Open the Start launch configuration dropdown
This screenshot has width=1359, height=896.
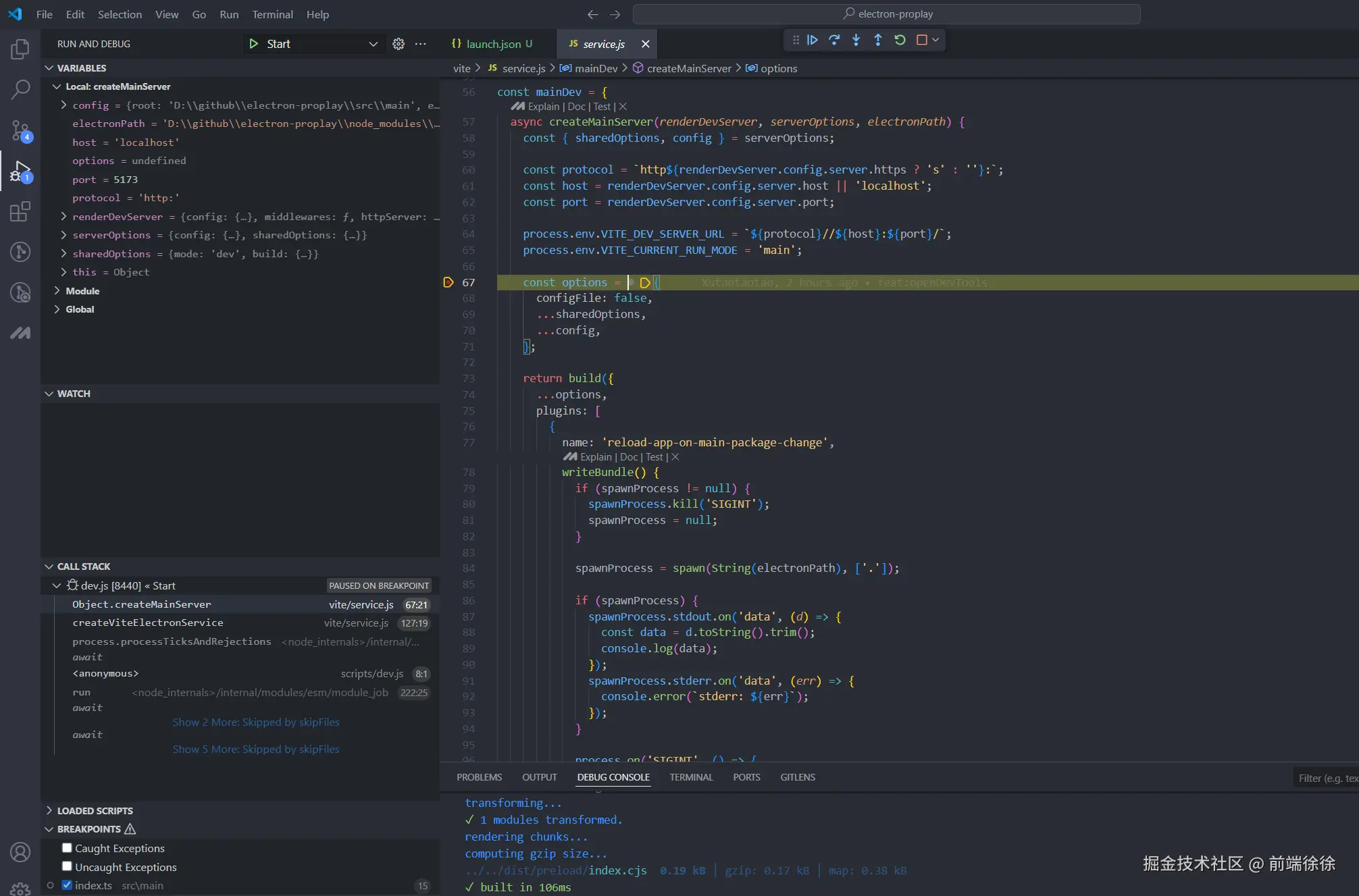[x=373, y=44]
